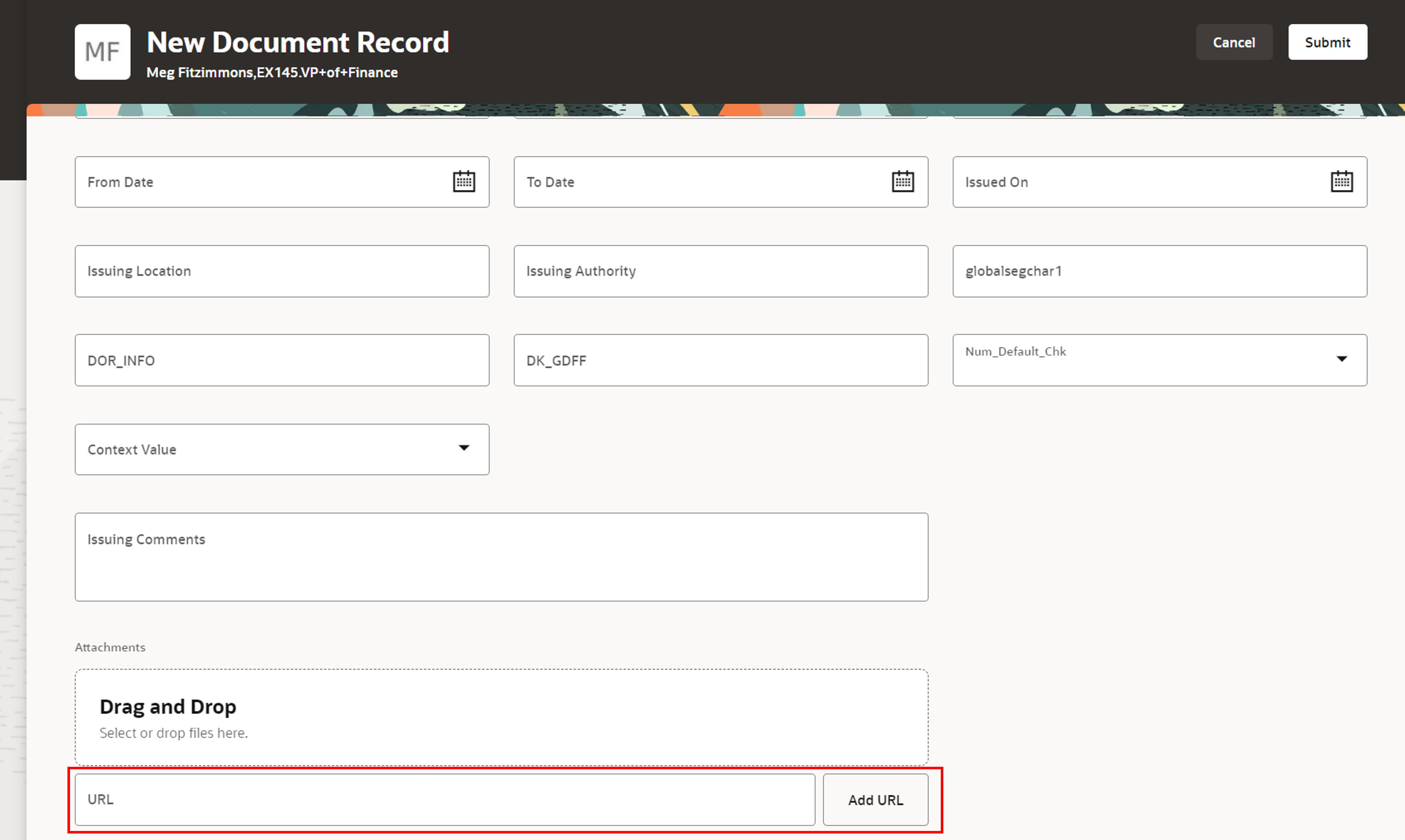Click the From Date input field
The image size is (1405, 840).
point(260,182)
